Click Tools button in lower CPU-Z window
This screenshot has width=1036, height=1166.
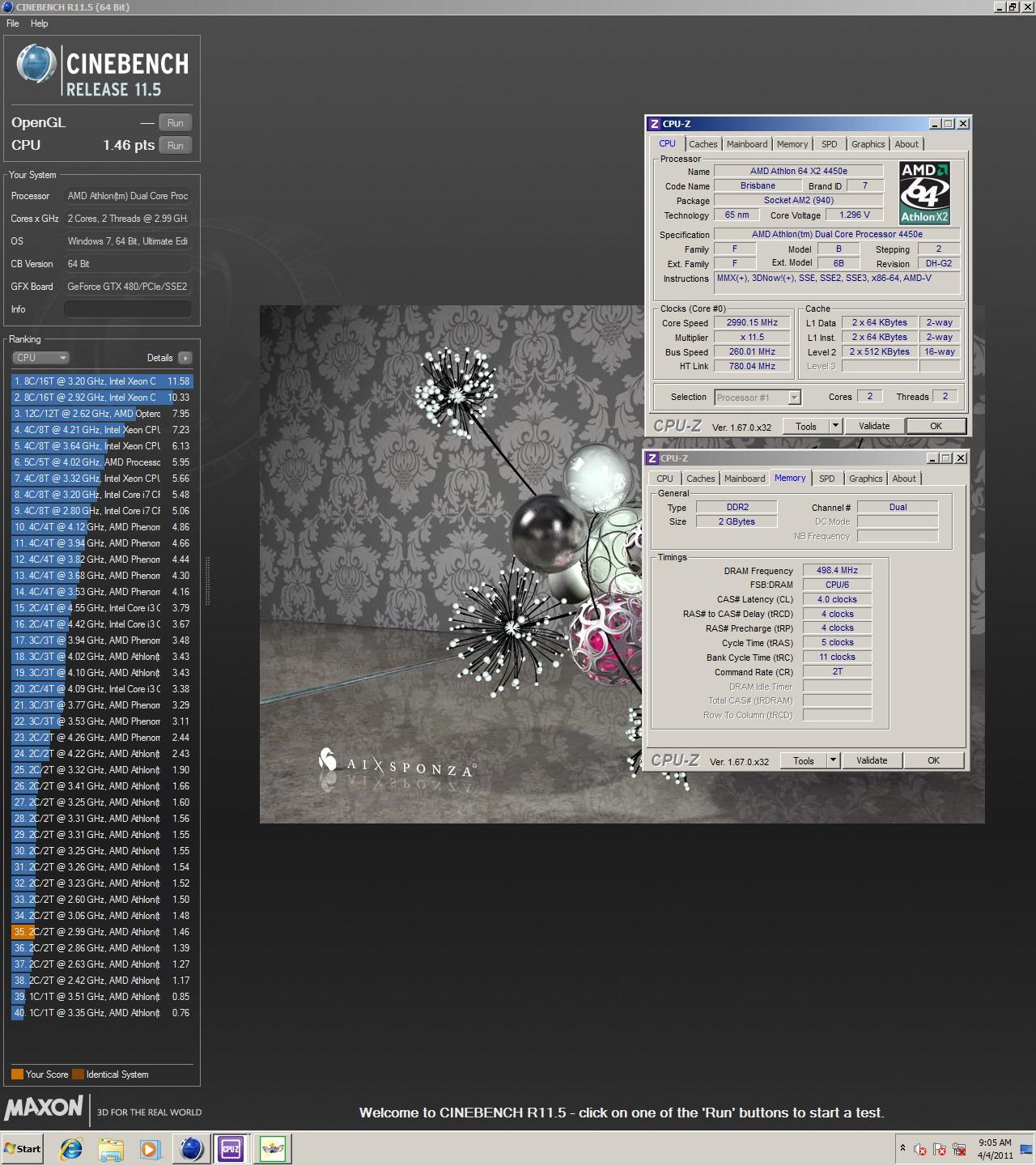pyautogui.click(x=804, y=761)
